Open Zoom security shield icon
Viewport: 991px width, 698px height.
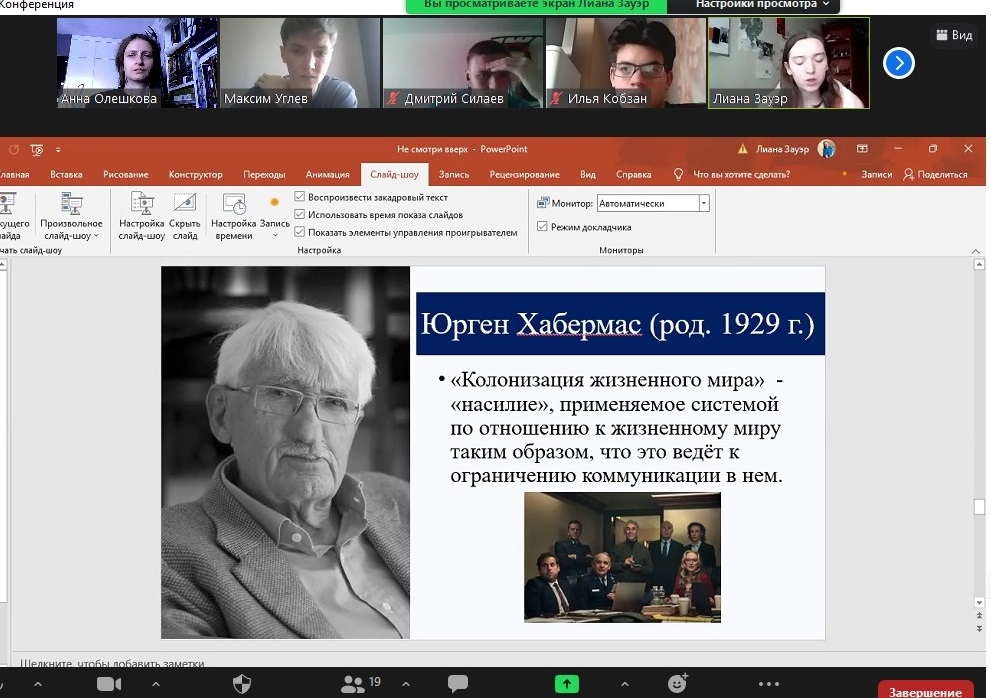[x=241, y=684]
